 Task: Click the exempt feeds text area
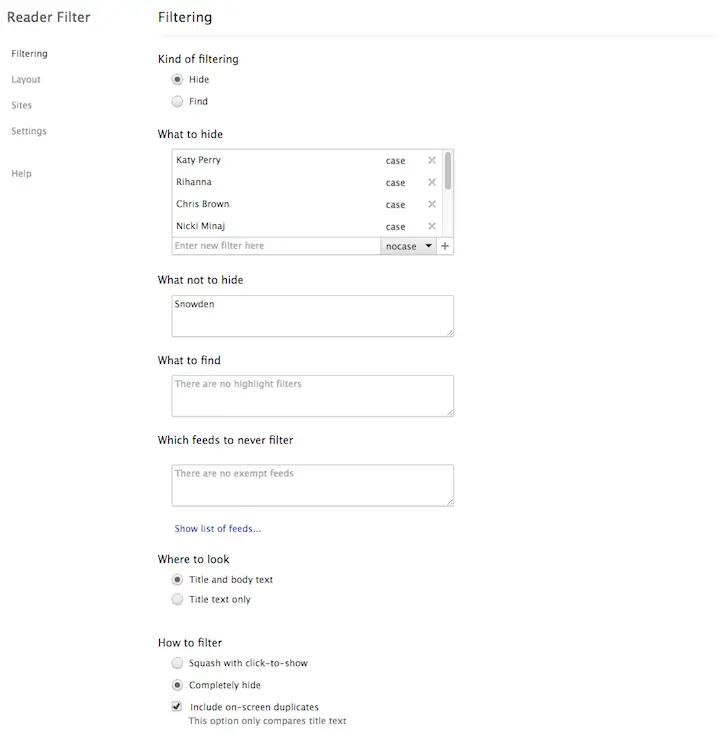point(313,485)
